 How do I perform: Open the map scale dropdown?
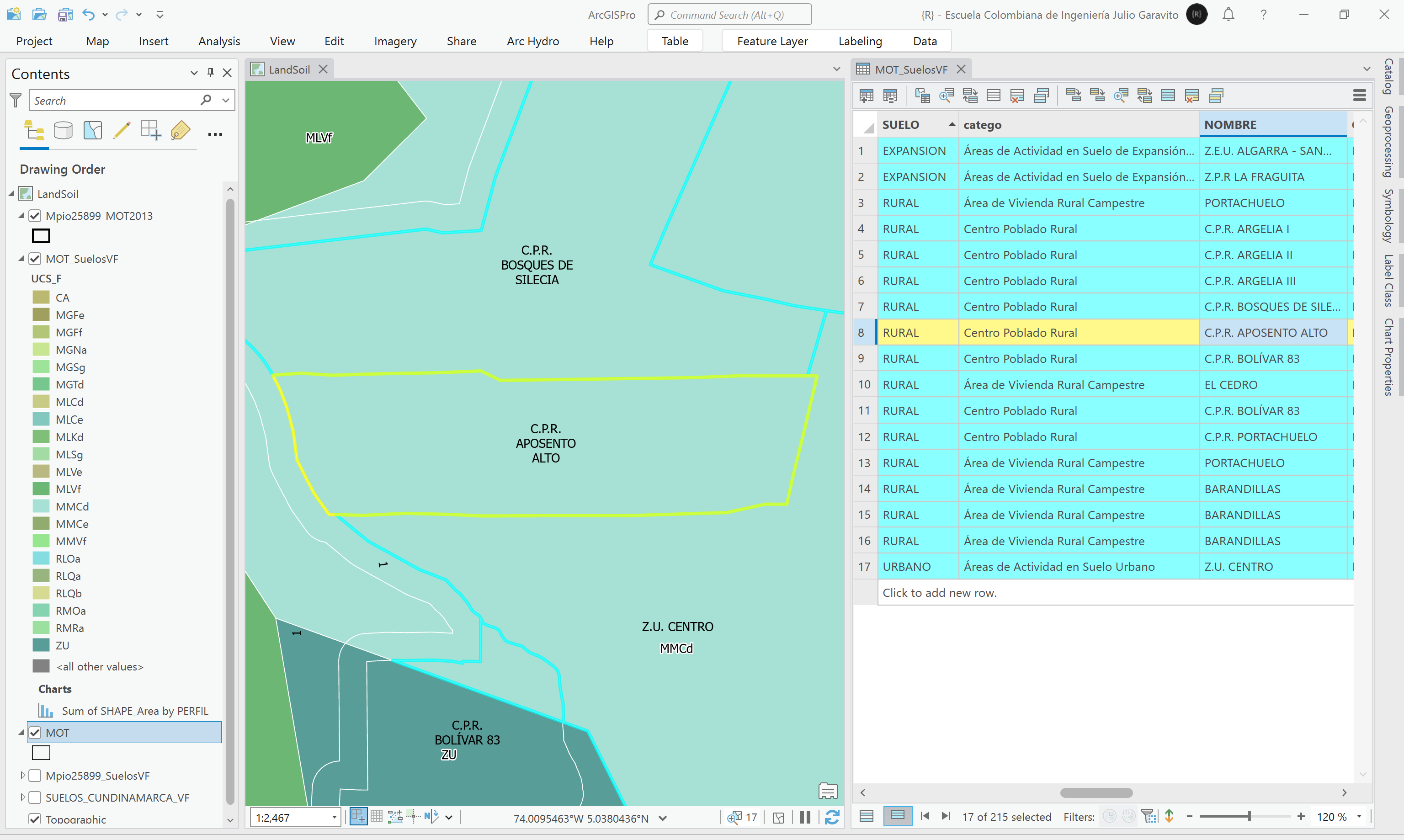(335, 817)
